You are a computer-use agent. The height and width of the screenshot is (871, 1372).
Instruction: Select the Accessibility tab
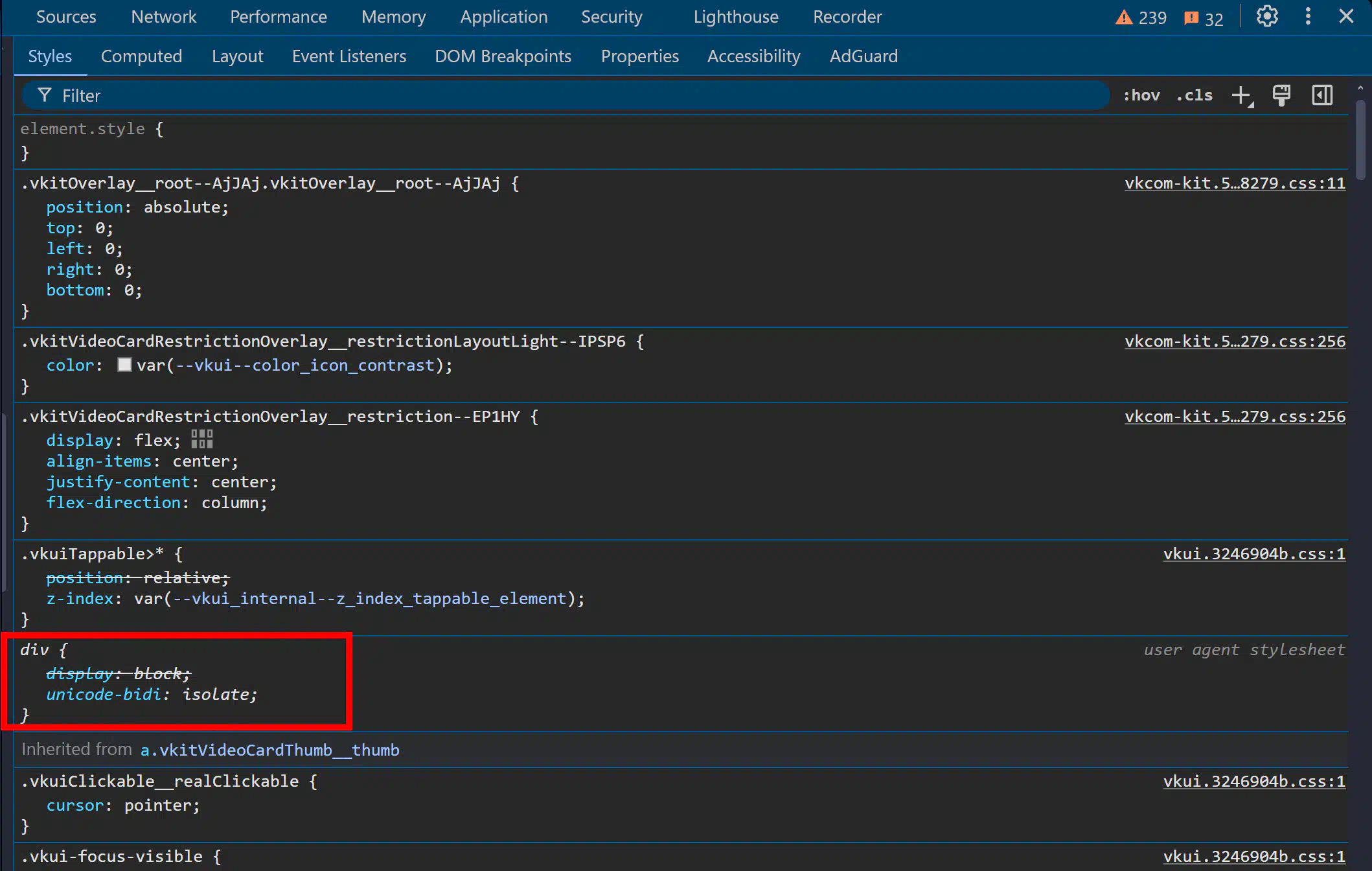754,56
